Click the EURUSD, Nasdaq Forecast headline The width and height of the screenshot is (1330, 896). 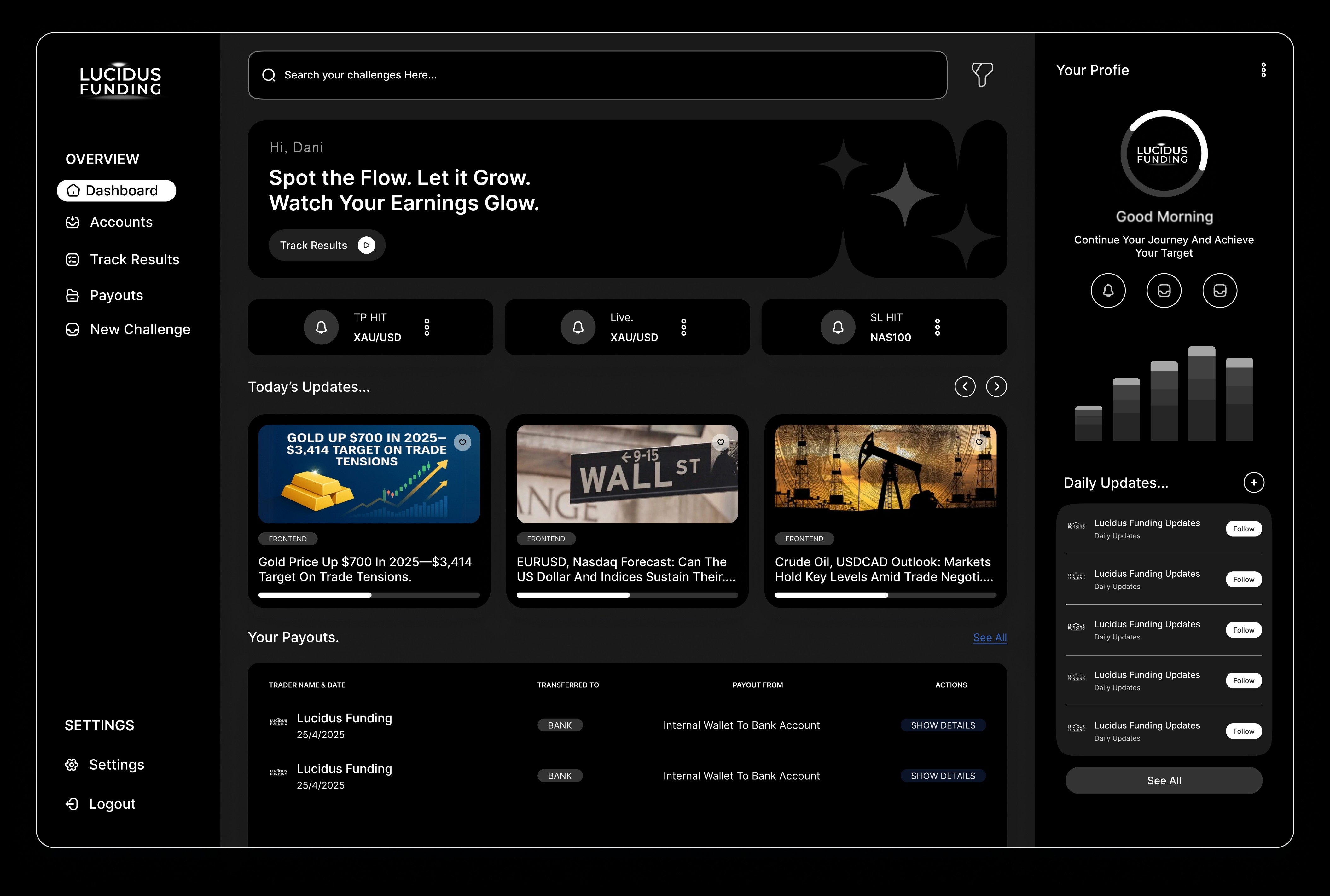tap(626, 570)
